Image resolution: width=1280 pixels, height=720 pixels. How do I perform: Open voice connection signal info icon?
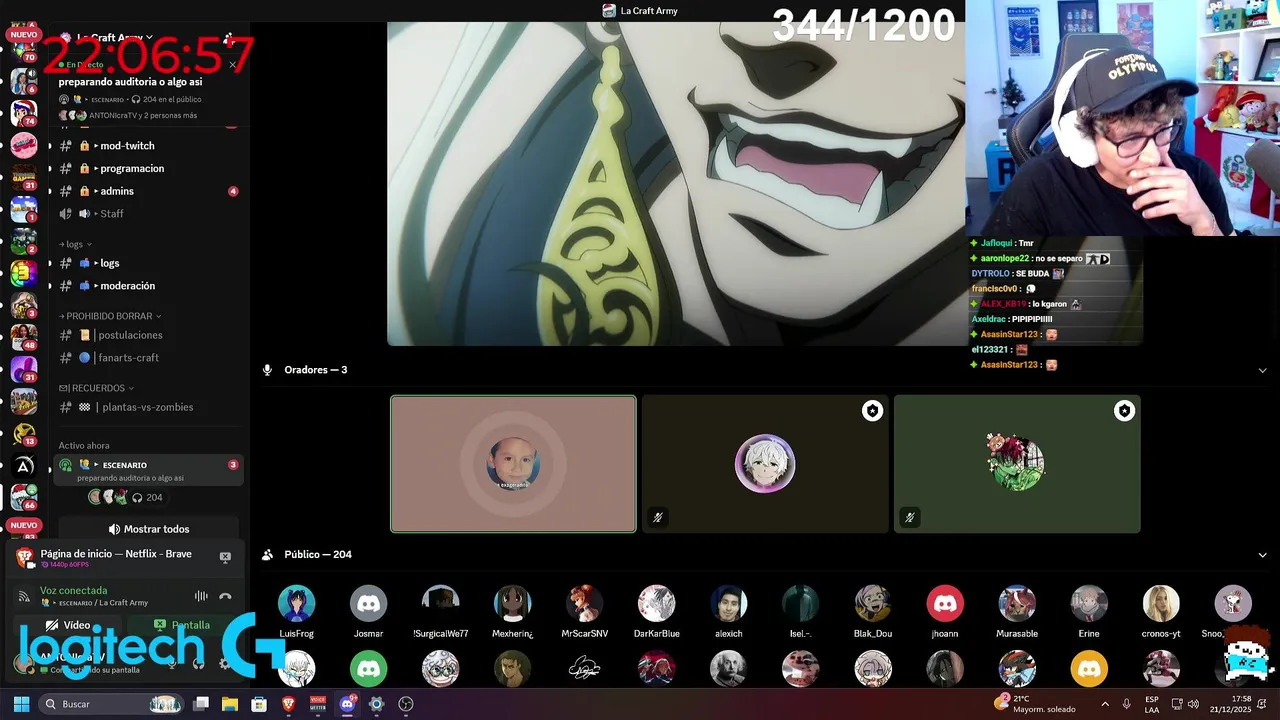click(24, 596)
